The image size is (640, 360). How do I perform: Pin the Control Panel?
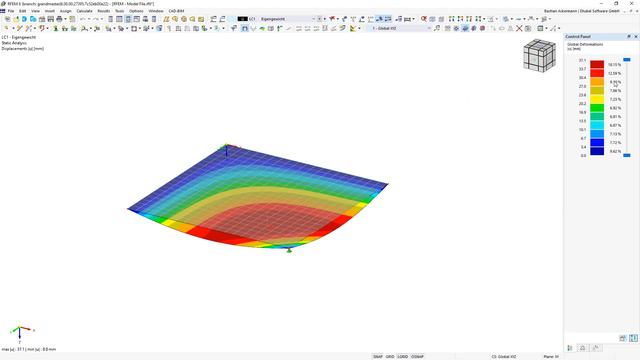[629, 37]
